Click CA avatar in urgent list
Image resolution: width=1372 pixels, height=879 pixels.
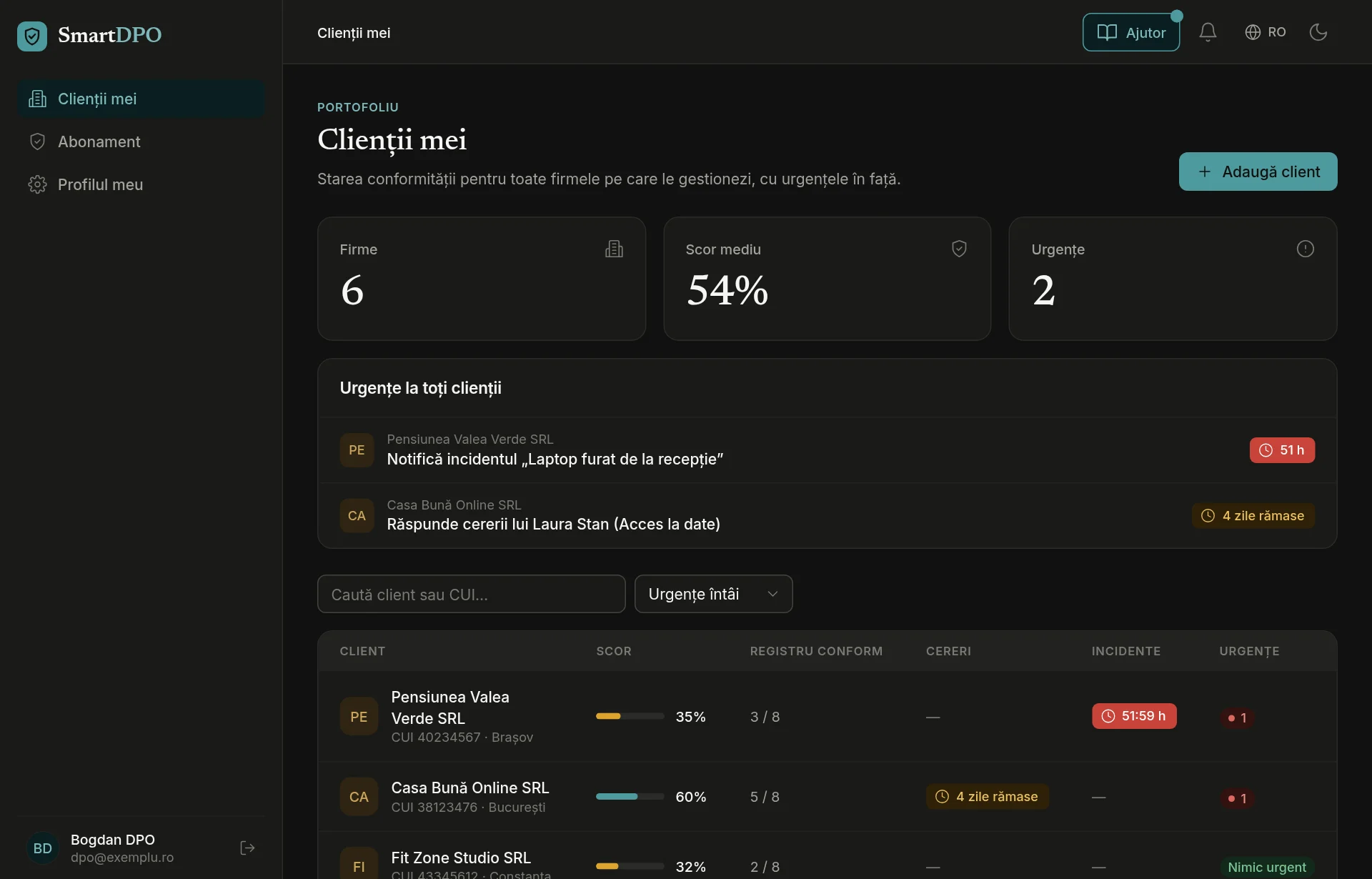pos(357,516)
